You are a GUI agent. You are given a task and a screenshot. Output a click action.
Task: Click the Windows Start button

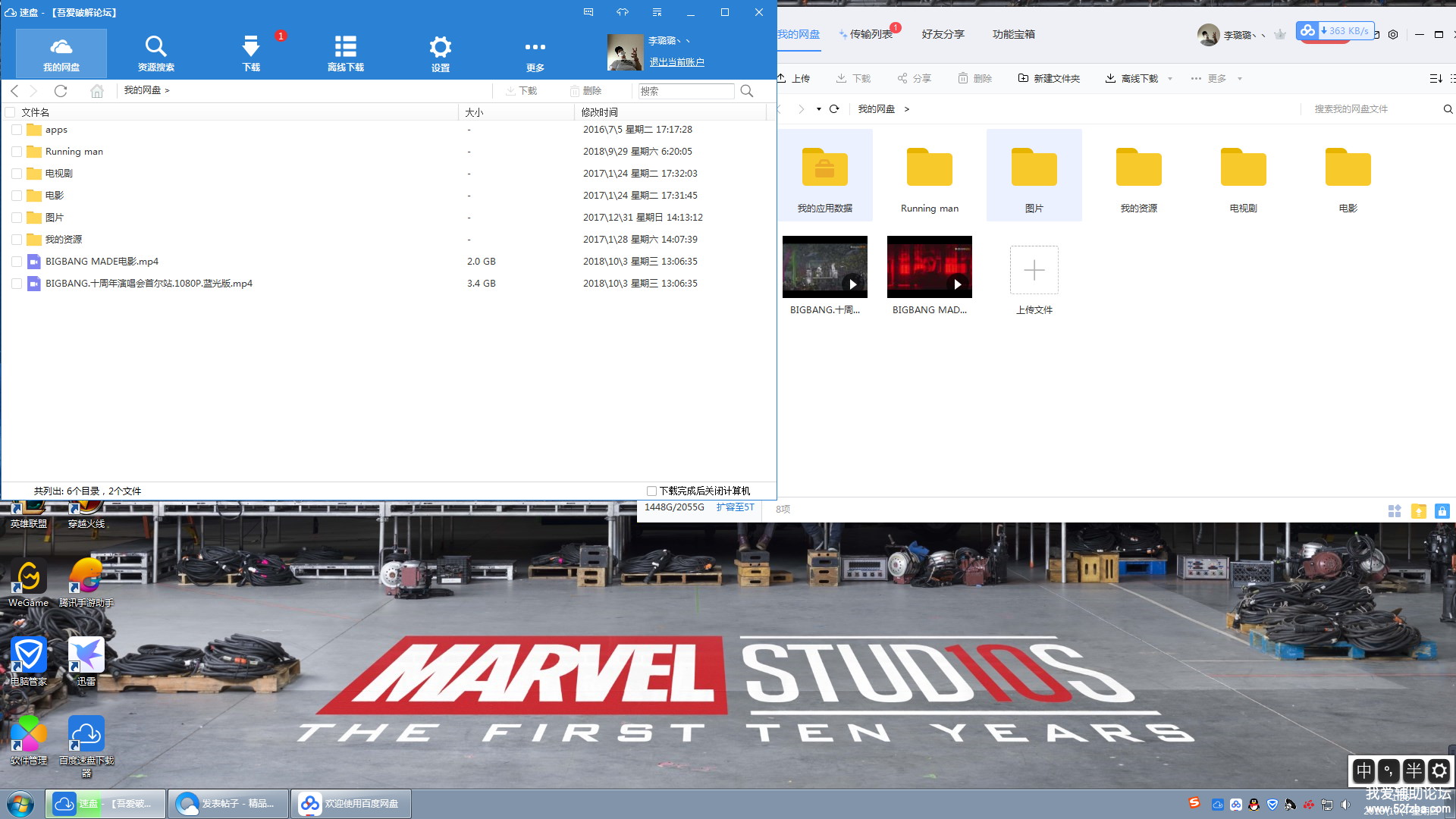point(20,804)
